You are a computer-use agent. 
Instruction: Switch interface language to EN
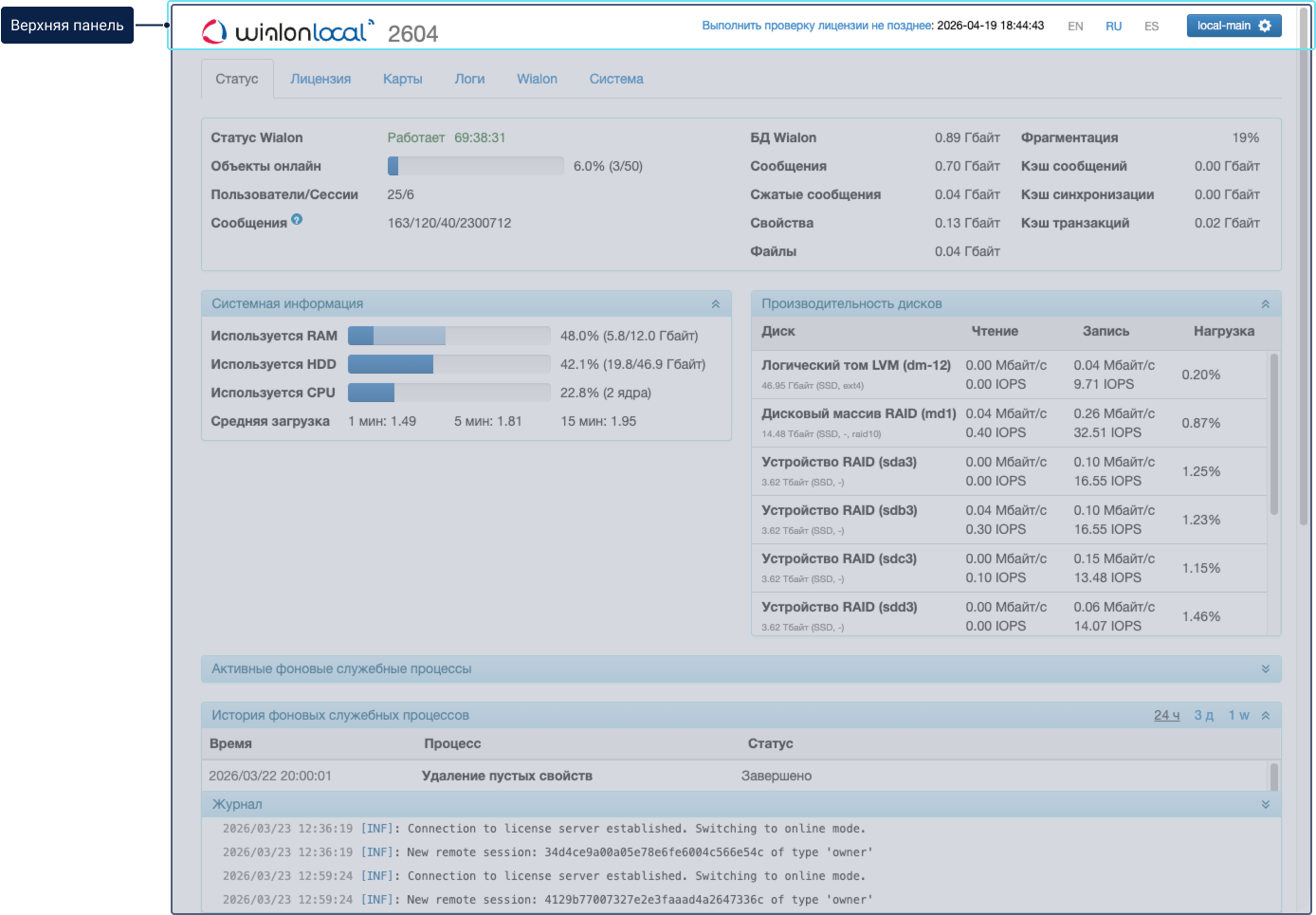(x=1075, y=27)
